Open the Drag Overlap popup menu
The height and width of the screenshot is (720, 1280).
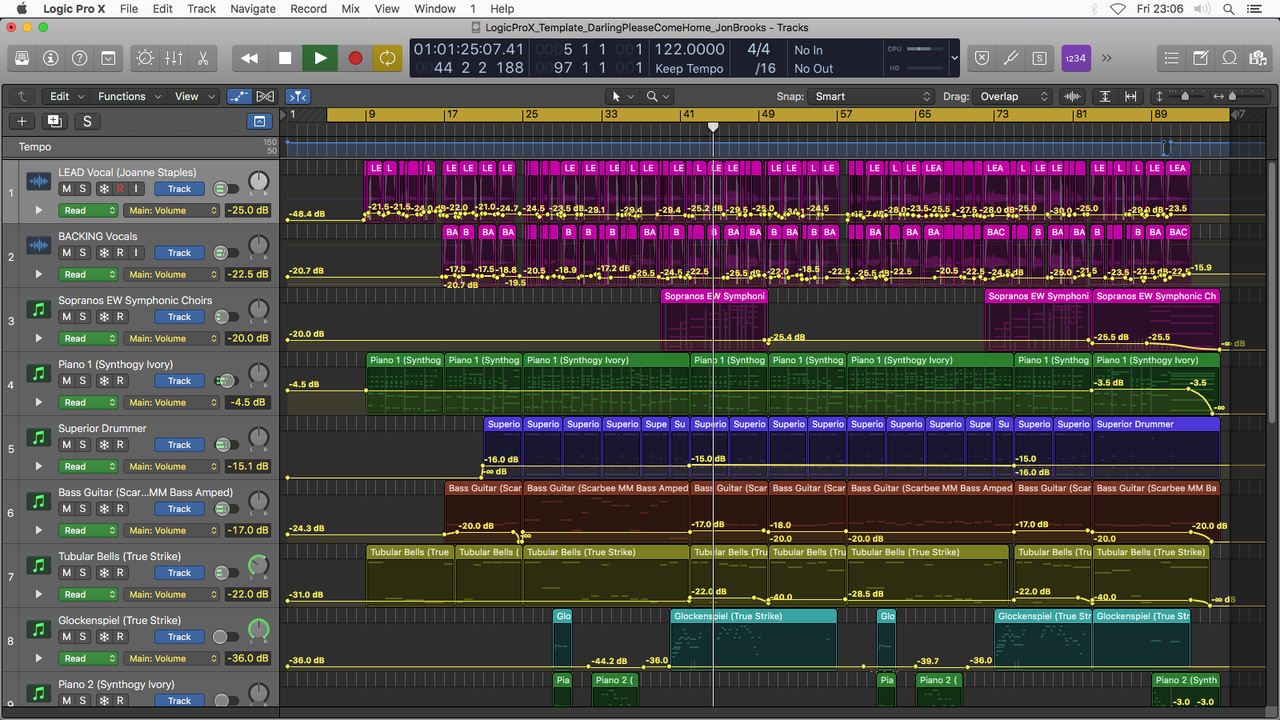pos(1013,96)
